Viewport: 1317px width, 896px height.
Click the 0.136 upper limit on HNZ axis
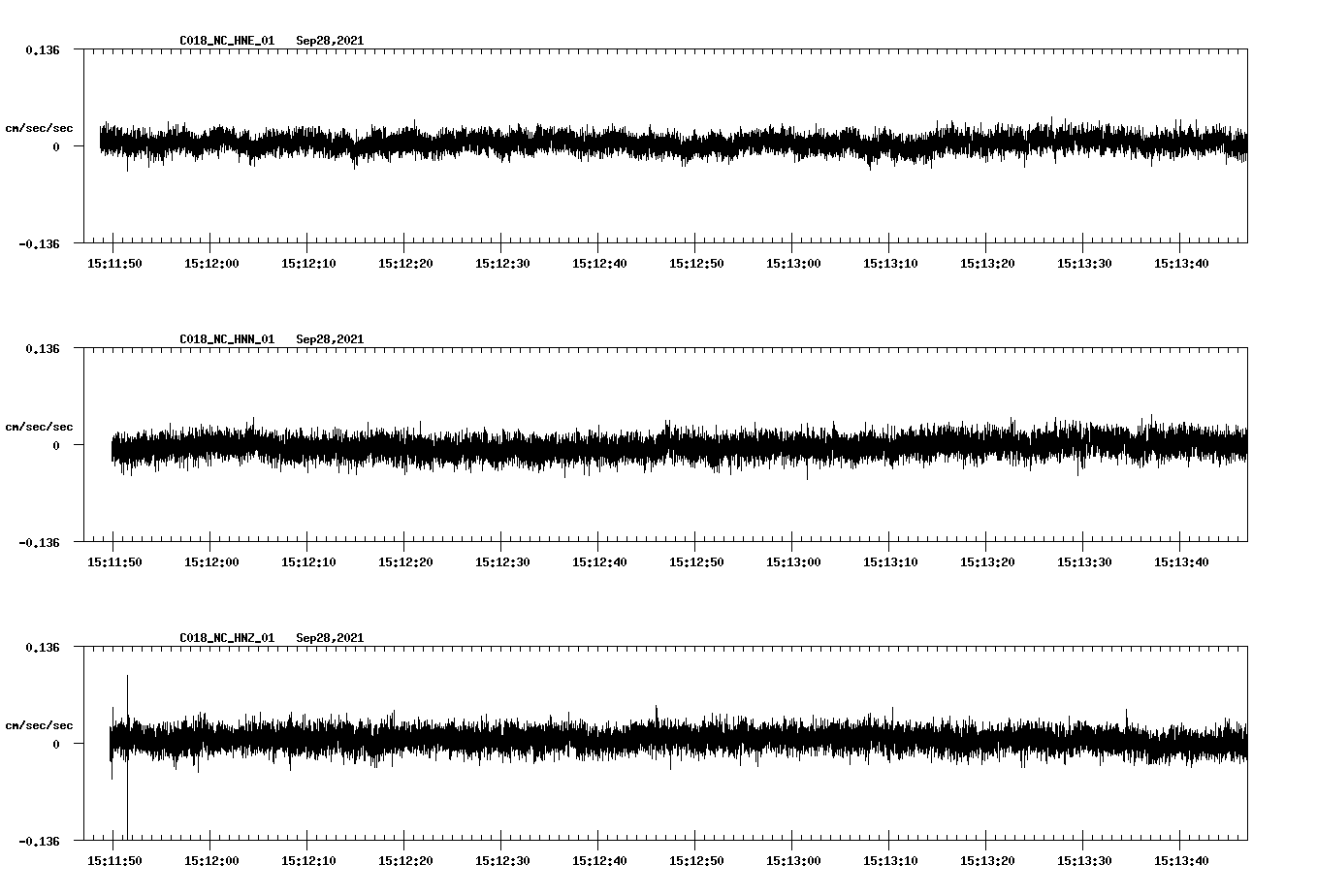tap(43, 647)
